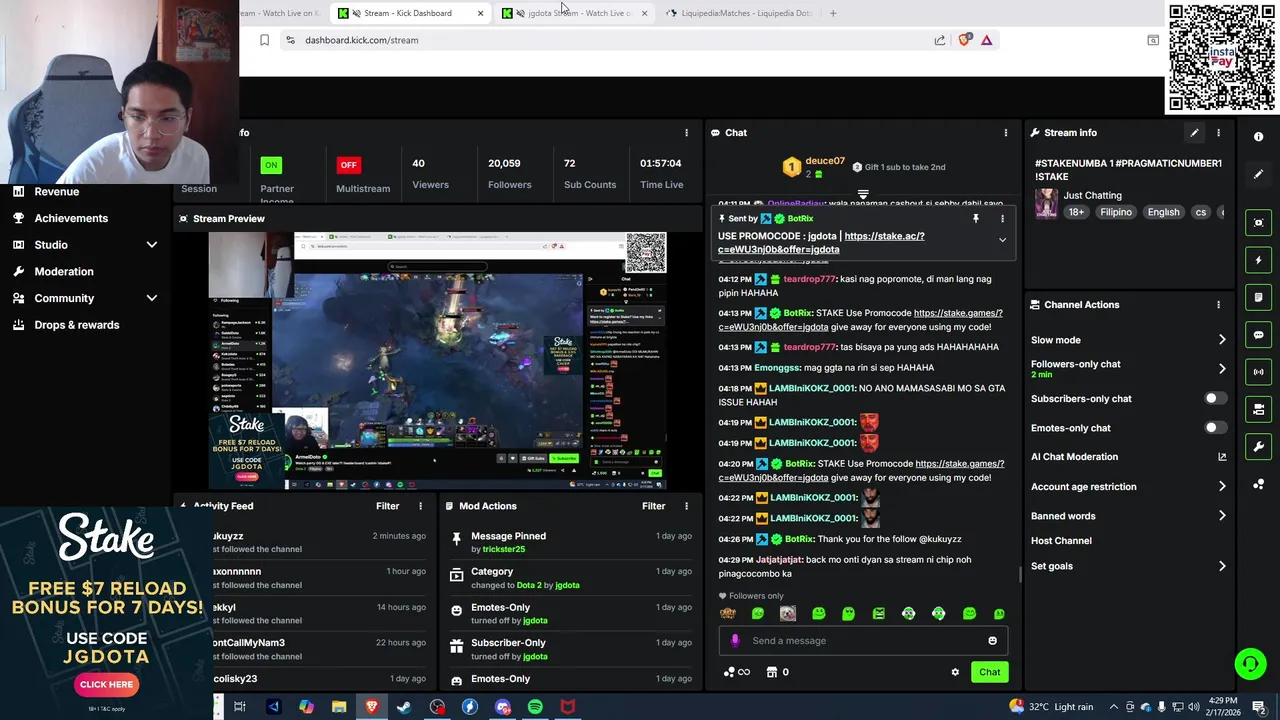
Task: Click wrench icon in right sidebar
Action: (1259, 446)
